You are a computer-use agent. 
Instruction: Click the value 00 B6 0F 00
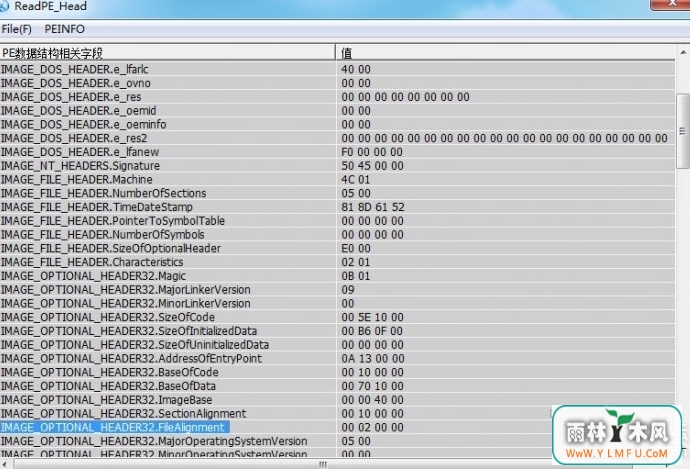tap(372, 331)
